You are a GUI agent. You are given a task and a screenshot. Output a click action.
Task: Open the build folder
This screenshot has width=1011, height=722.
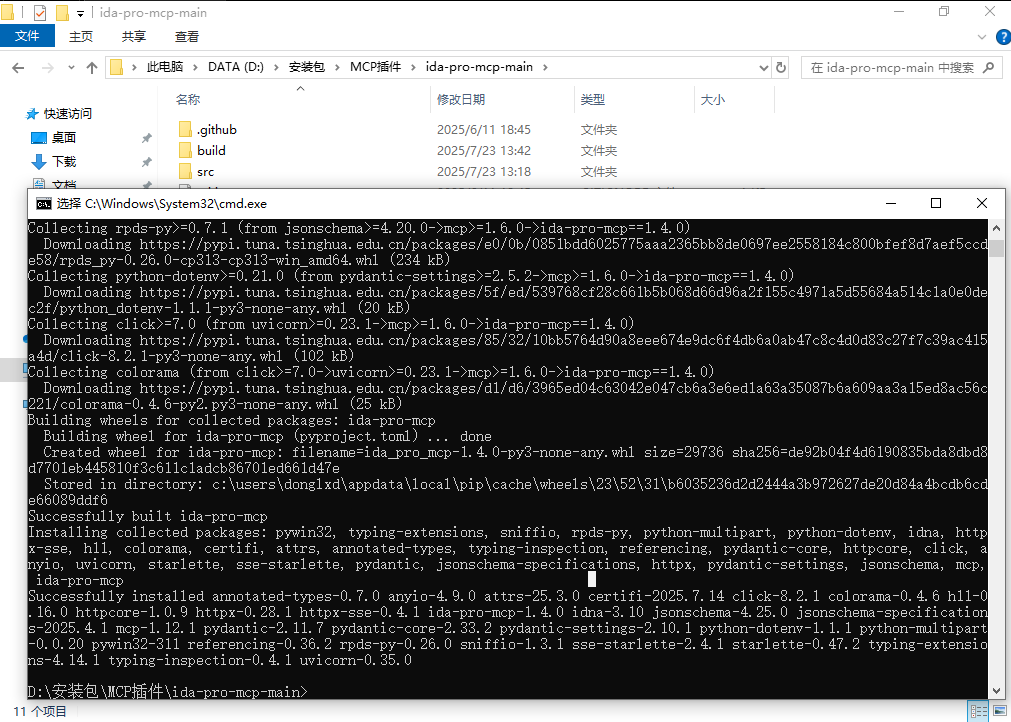pyautogui.click(x=211, y=151)
